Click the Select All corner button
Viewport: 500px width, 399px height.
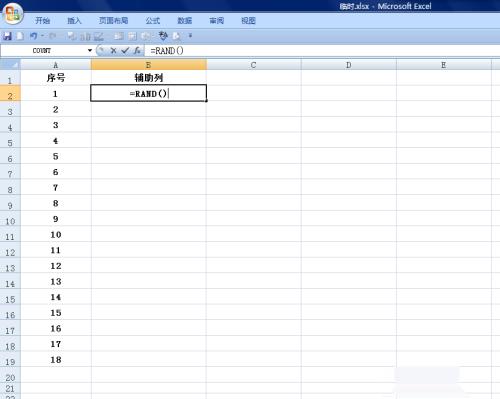10,64
